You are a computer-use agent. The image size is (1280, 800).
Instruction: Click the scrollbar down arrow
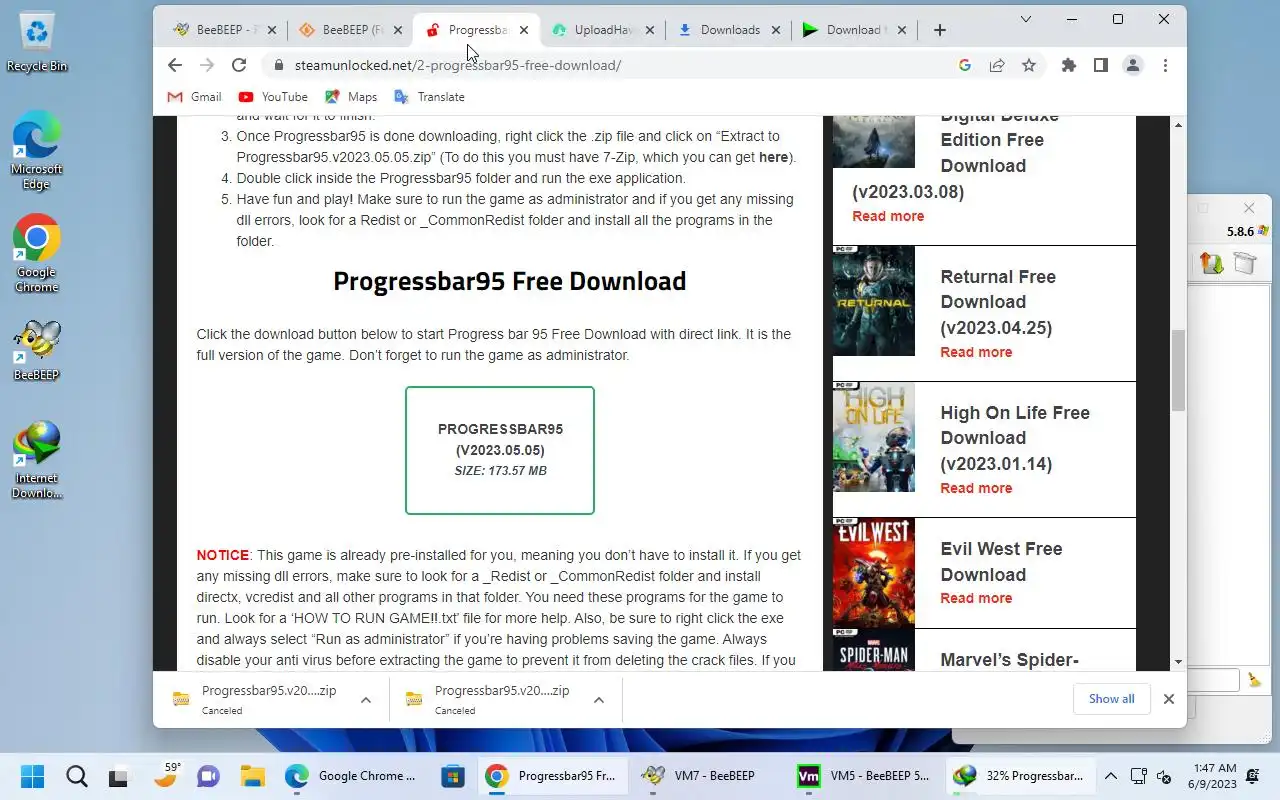pos(1178,662)
